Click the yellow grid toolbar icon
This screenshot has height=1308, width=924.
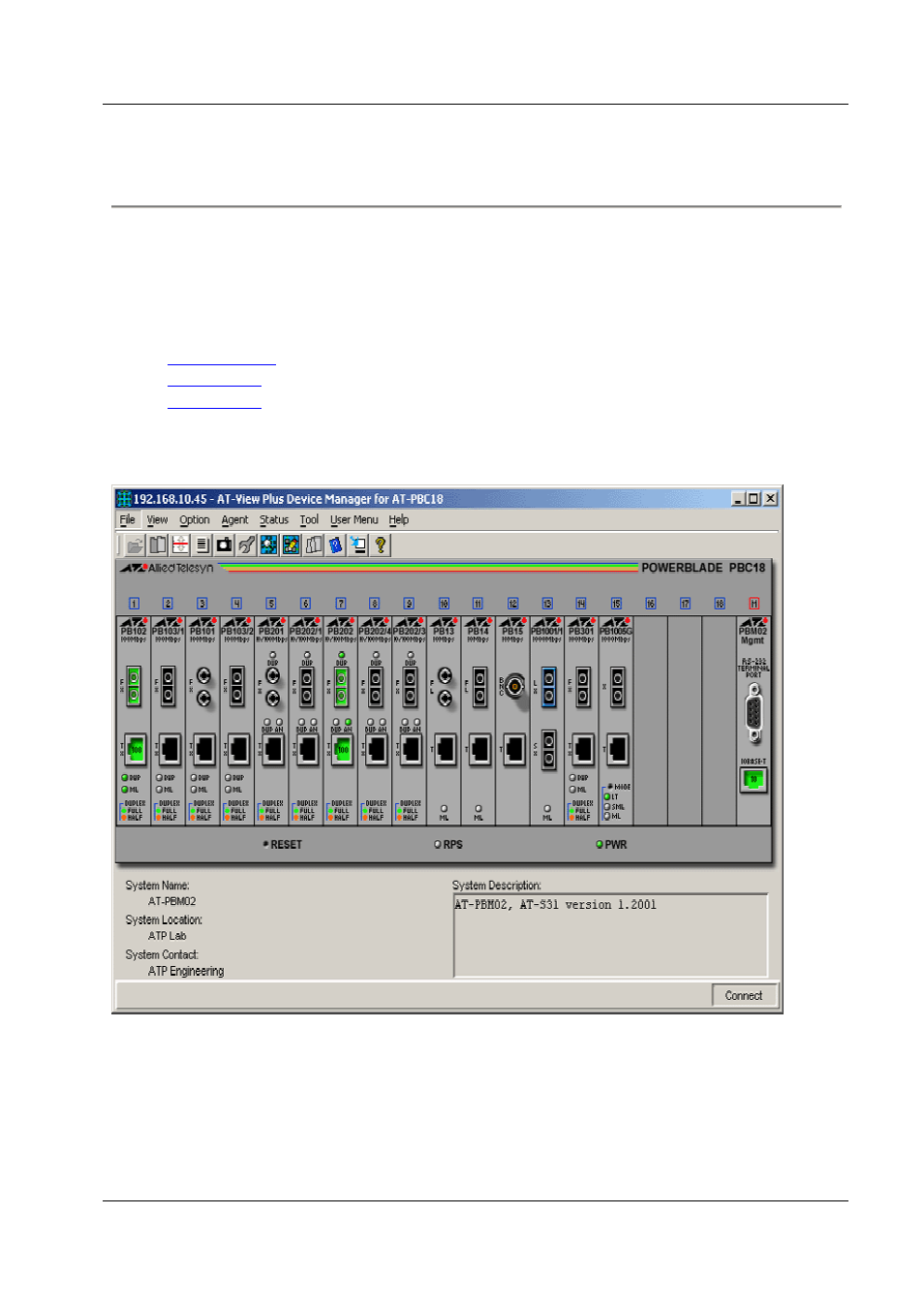coord(291,545)
